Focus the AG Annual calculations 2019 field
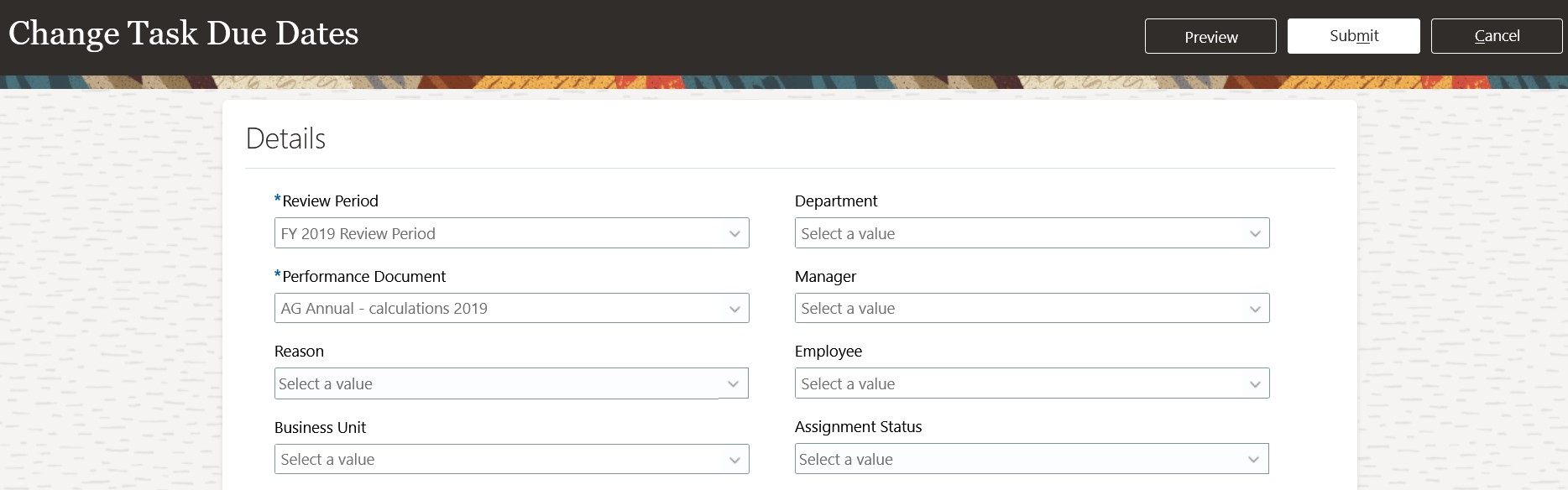Screen dimensions: 1568x490 tap(511, 308)
